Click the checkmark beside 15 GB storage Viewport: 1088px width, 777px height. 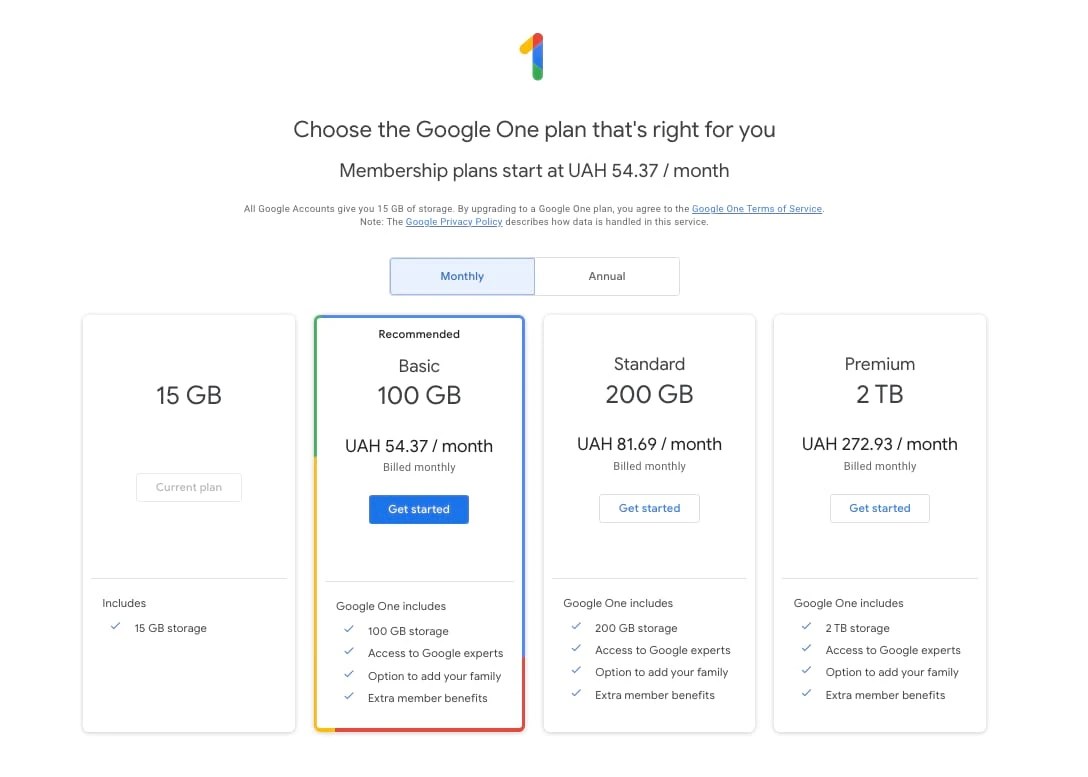115,628
